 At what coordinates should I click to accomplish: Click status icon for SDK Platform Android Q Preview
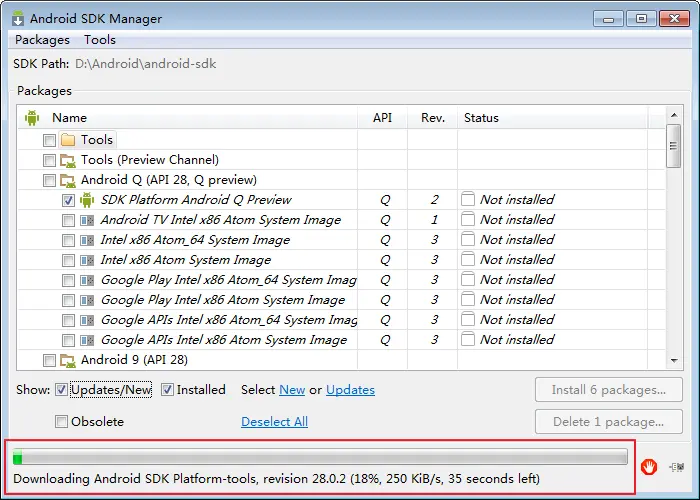pyautogui.click(x=467, y=199)
